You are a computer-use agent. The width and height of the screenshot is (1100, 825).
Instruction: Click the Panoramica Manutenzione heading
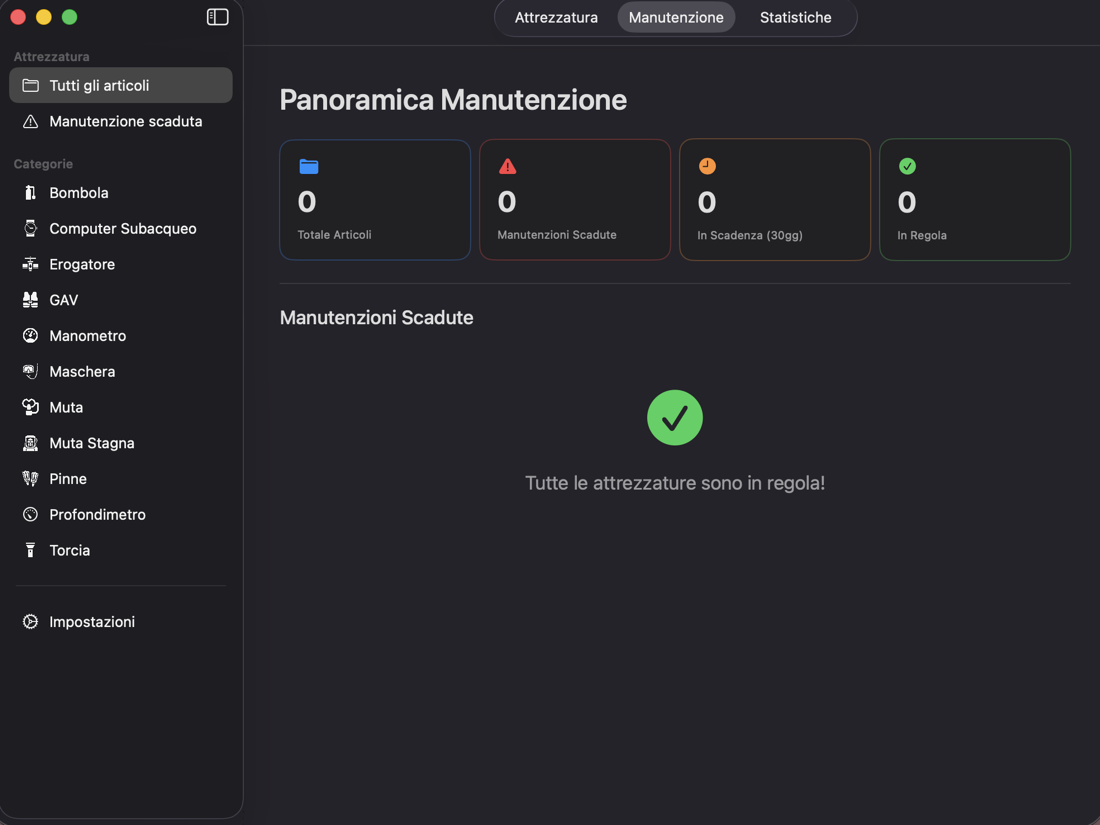coord(453,100)
